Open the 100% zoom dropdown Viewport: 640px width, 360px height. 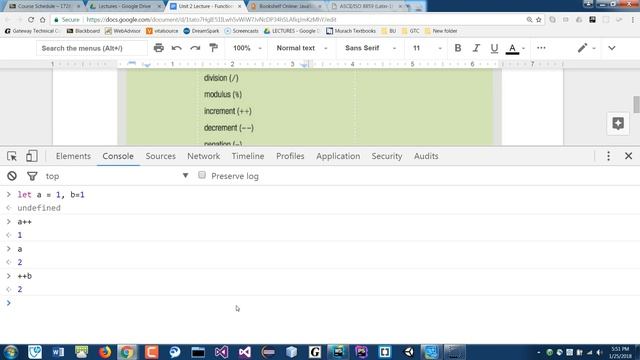tap(247, 48)
